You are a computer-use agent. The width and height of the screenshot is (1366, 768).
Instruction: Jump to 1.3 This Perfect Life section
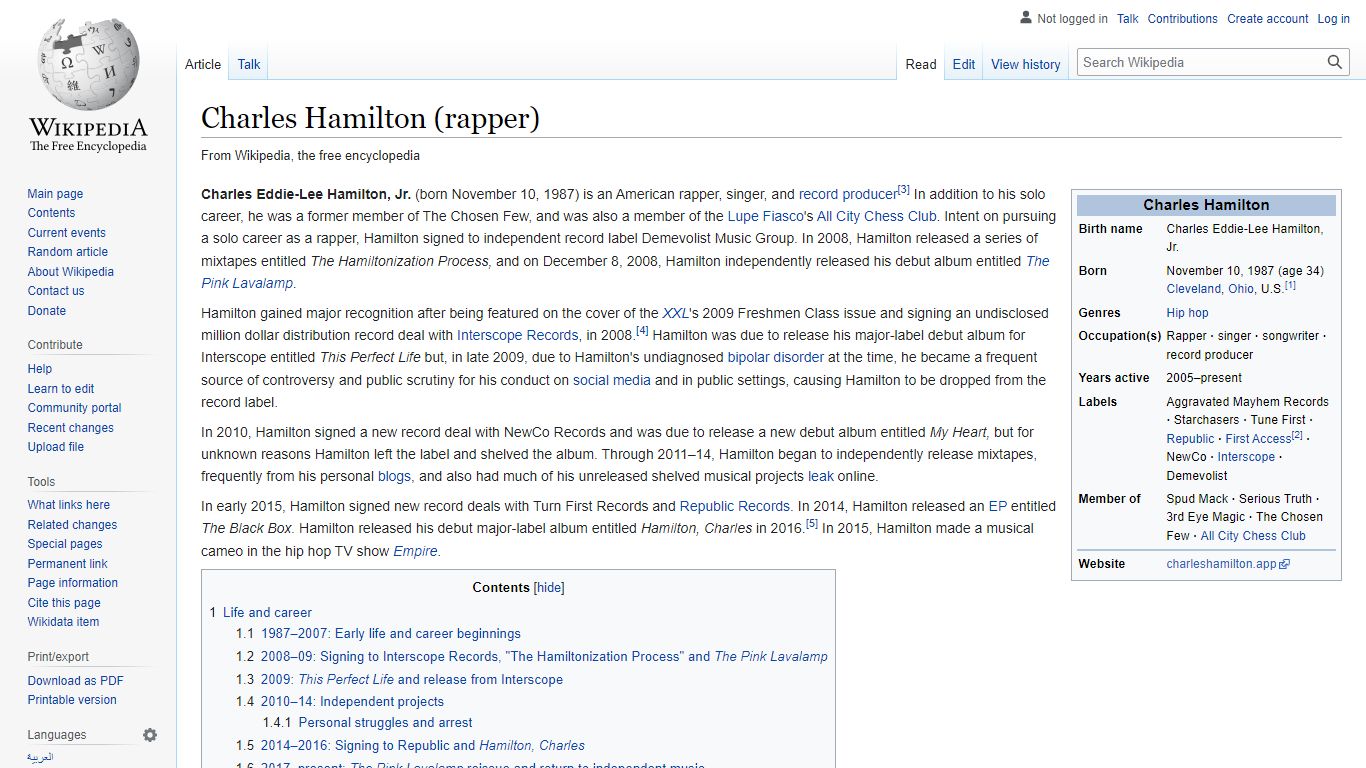[399, 679]
